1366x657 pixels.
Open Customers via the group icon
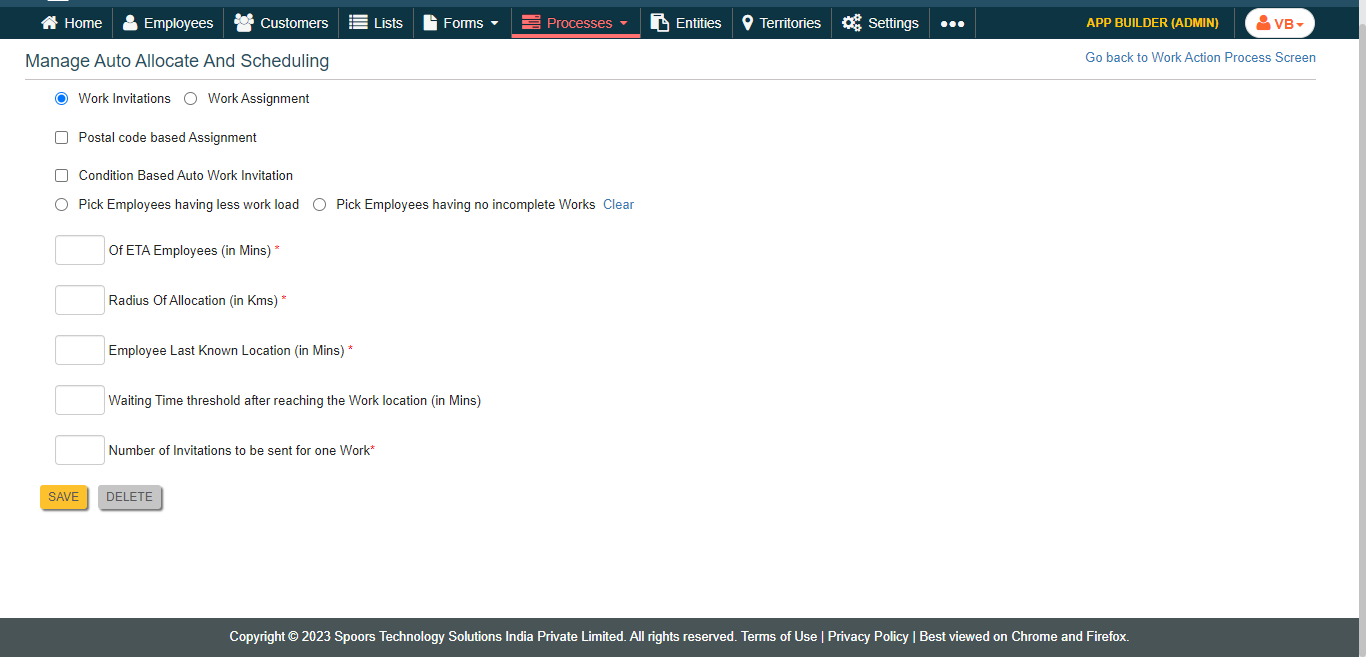point(243,23)
